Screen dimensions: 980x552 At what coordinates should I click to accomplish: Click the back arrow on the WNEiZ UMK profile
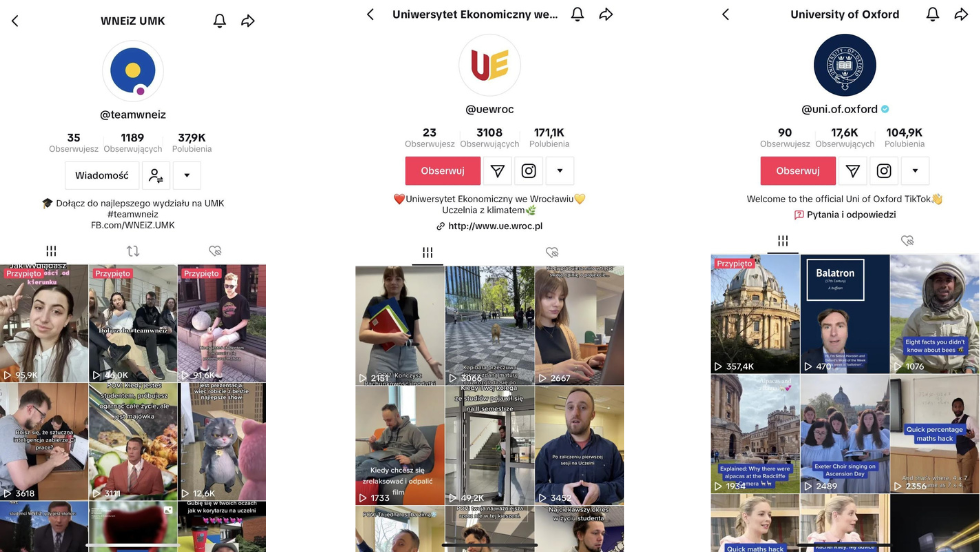click(15, 21)
